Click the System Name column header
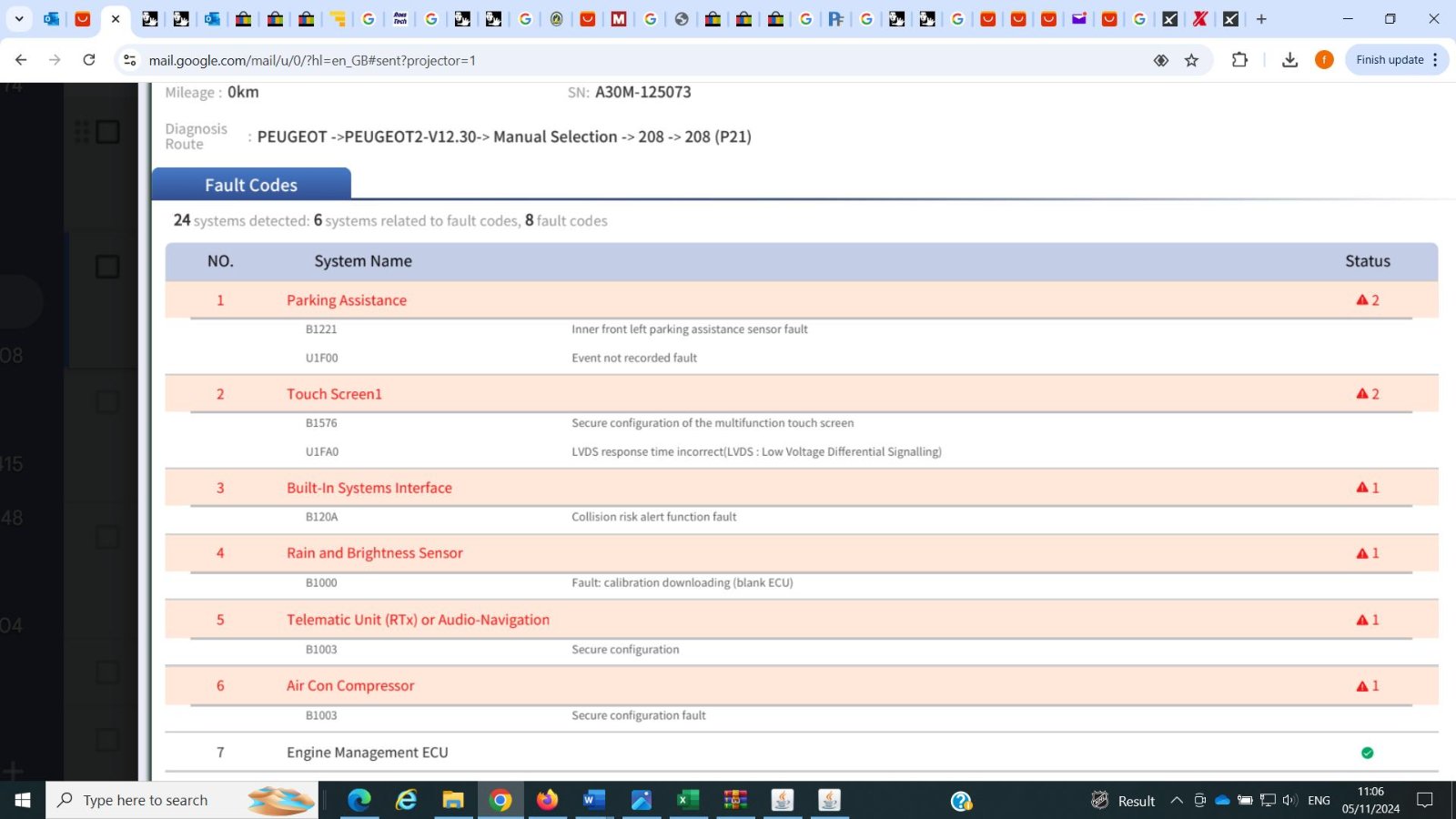 click(363, 261)
